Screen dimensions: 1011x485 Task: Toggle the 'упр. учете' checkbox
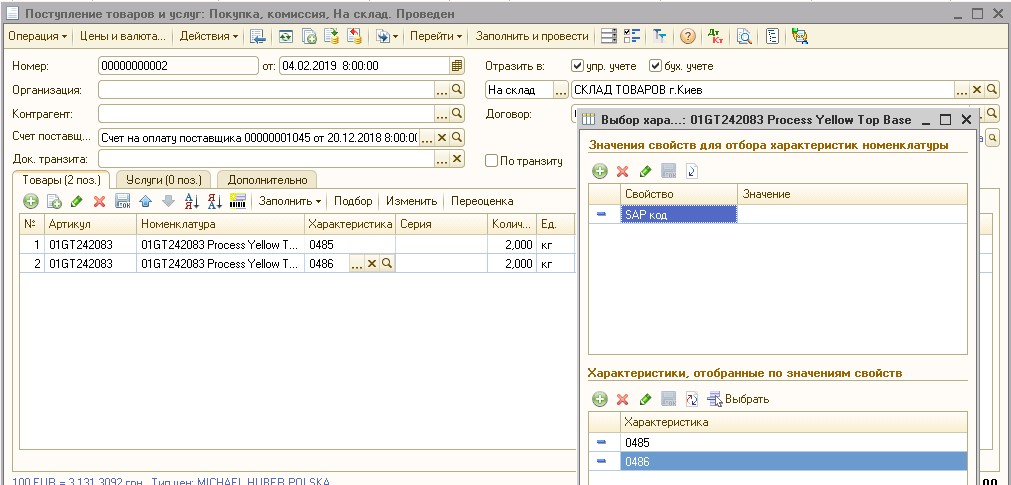click(x=577, y=66)
